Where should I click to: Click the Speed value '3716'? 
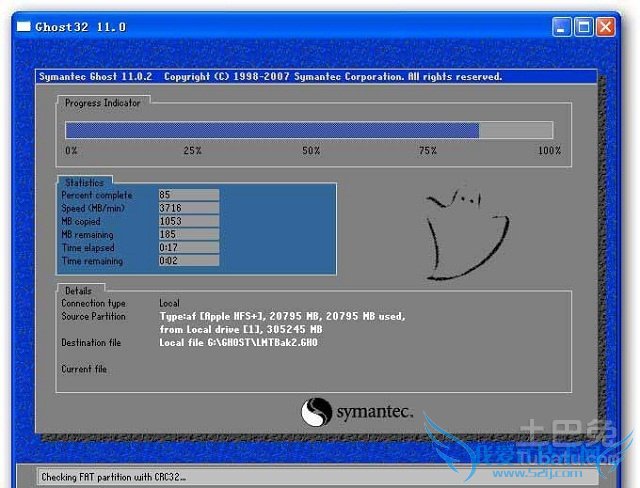(189, 208)
